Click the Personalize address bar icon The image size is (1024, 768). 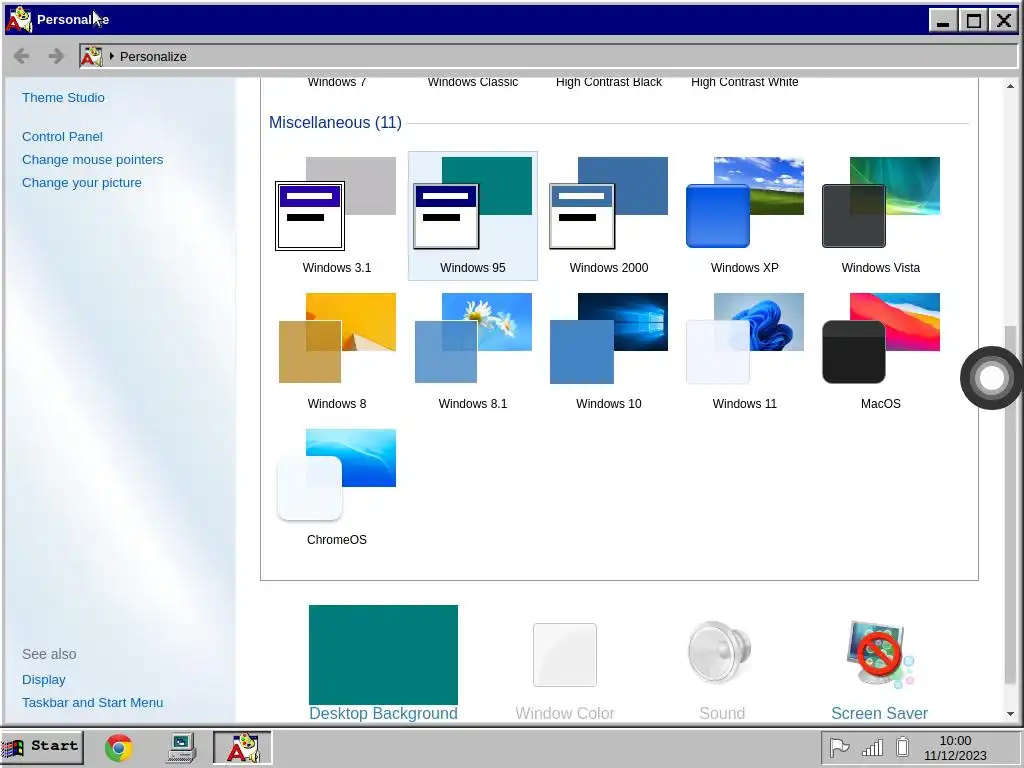coord(91,56)
